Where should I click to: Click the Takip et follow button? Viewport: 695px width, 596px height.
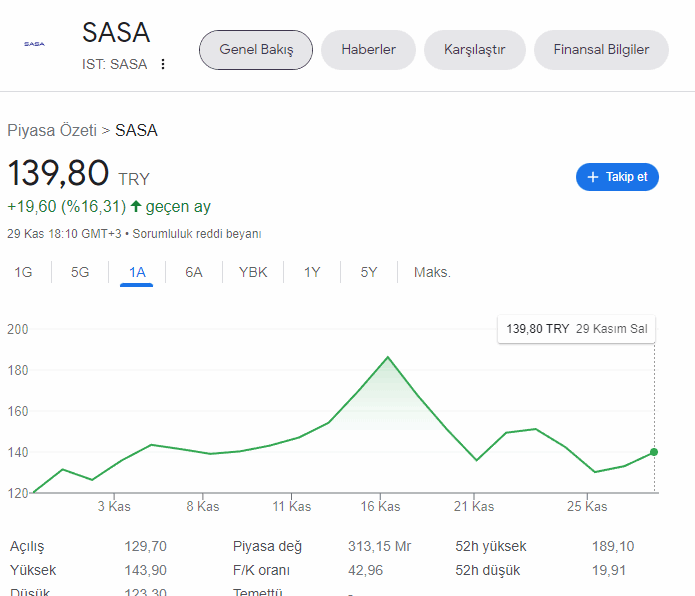(617, 177)
